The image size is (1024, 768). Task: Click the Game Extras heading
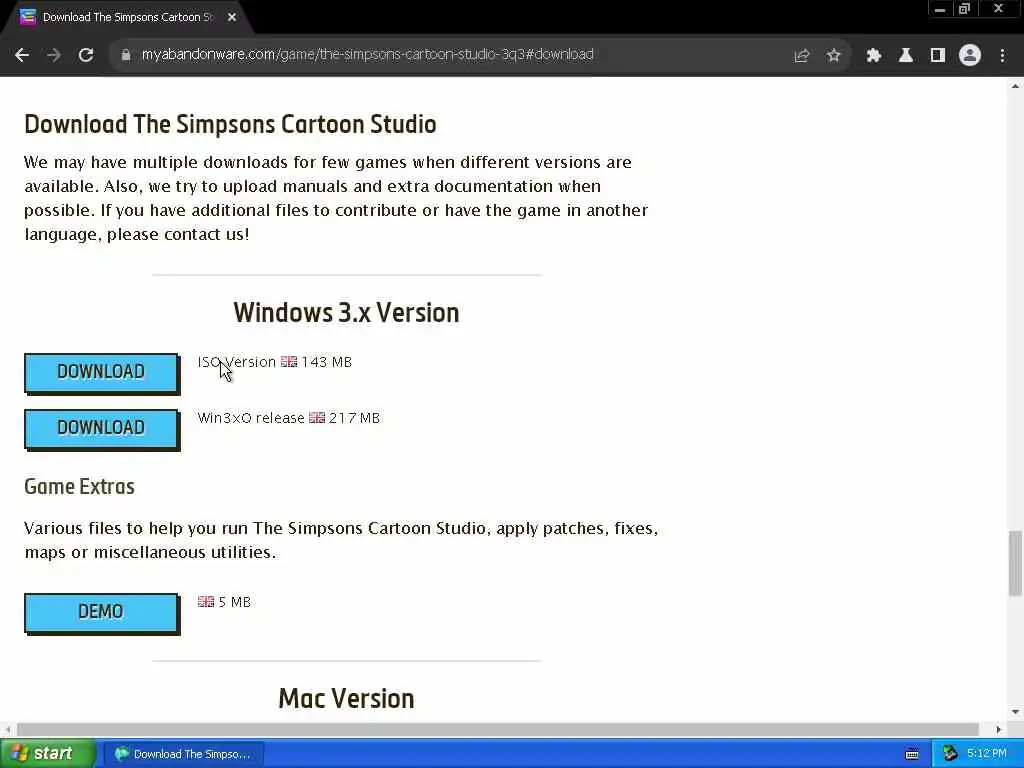click(79, 487)
